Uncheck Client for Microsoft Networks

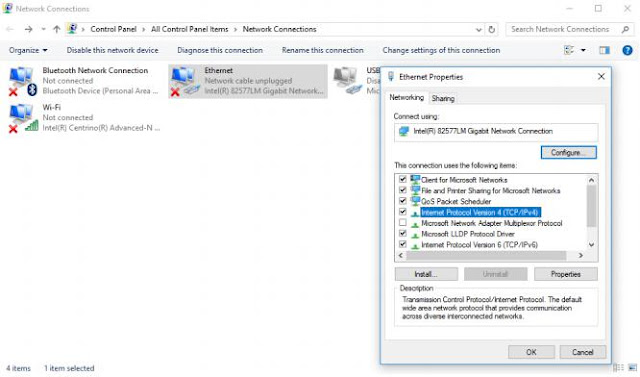pyautogui.click(x=403, y=179)
